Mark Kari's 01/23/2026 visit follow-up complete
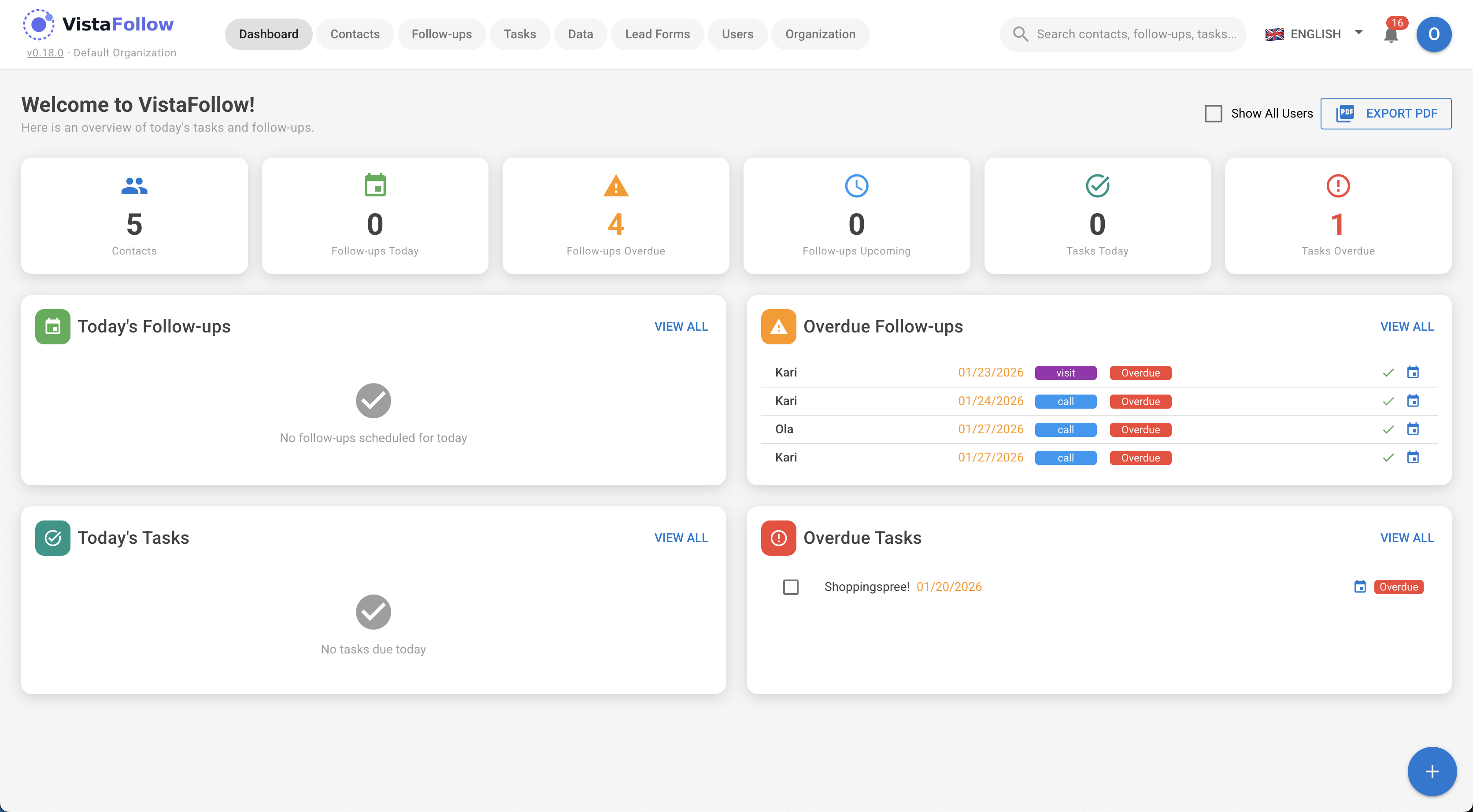The height and width of the screenshot is (812, 1473). (x=1388, y=372)
